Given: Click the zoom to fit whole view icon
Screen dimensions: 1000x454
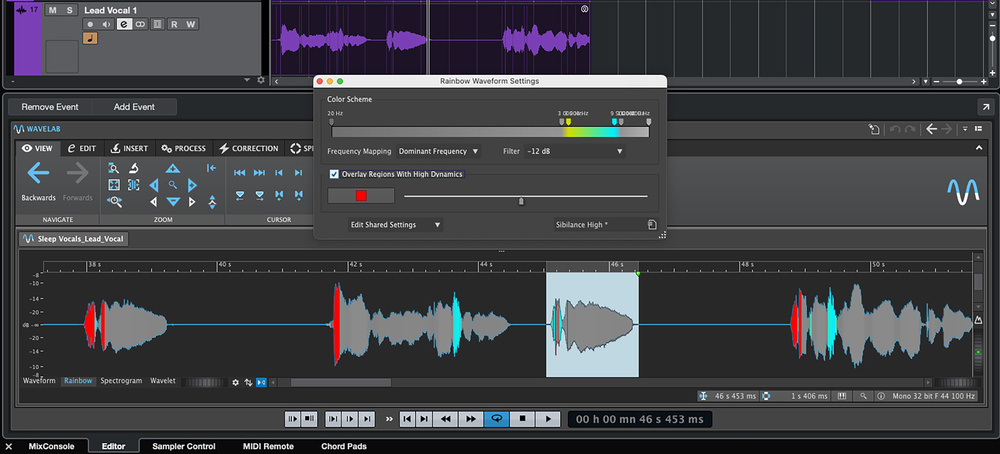Looking at the screenshot, I should [114, 185].
